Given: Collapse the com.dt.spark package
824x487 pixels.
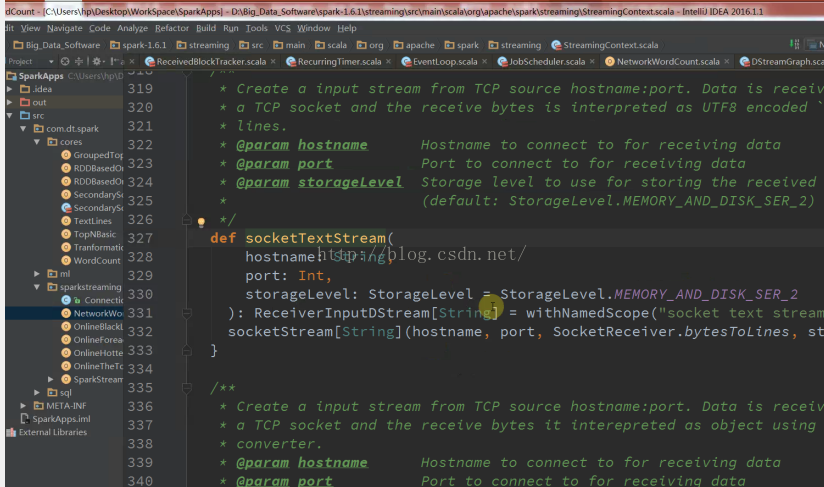Looking at the screenshot, I should 23,129.
